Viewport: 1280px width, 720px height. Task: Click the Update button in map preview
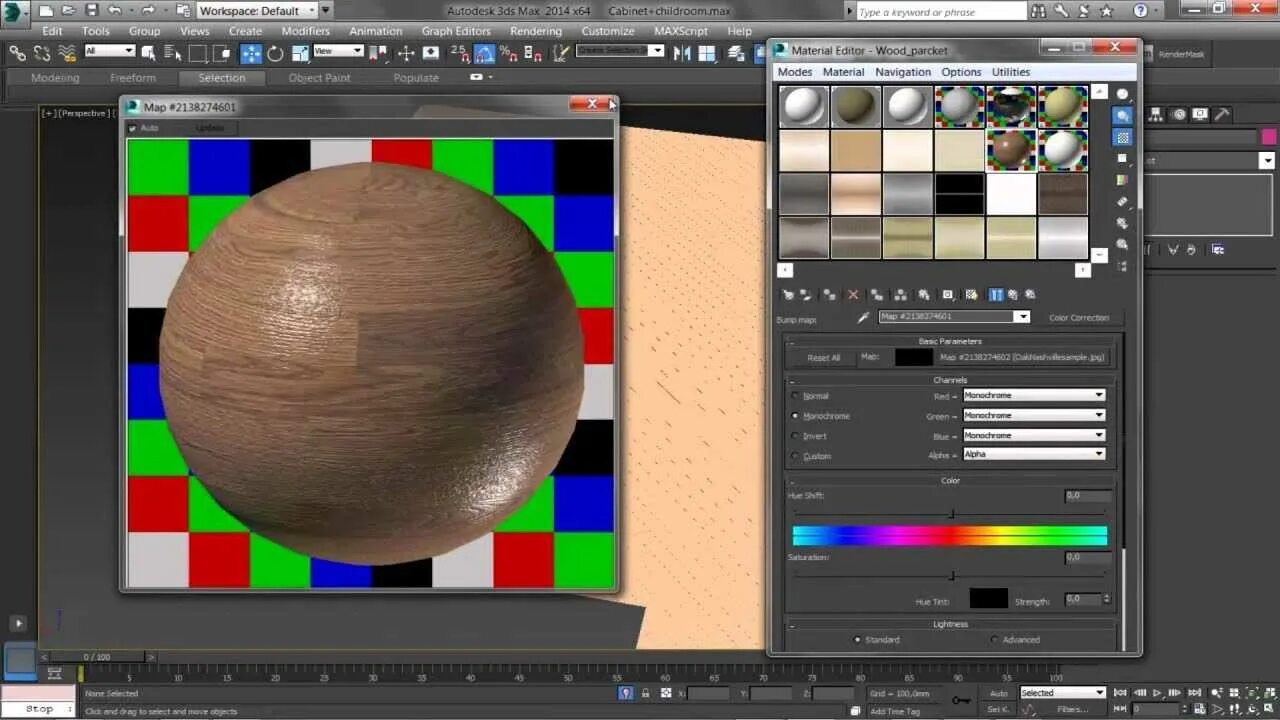pyautogui.click(x=210, y=128)
